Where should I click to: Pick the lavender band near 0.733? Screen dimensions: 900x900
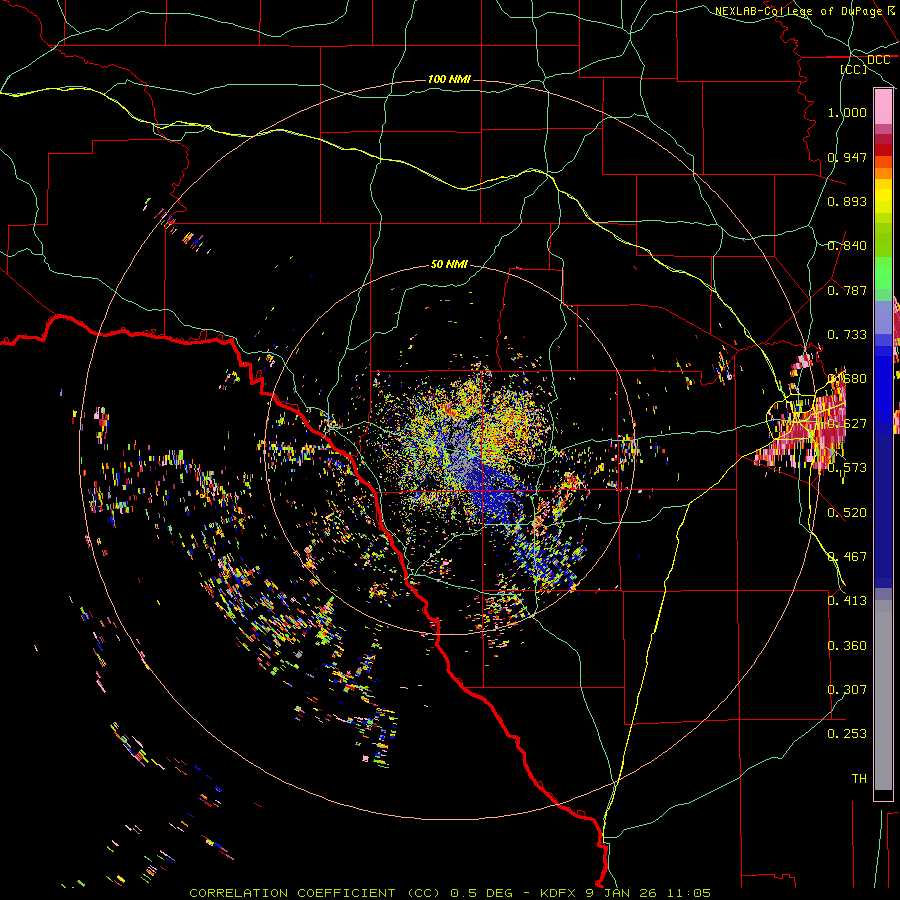coord(883,317)
